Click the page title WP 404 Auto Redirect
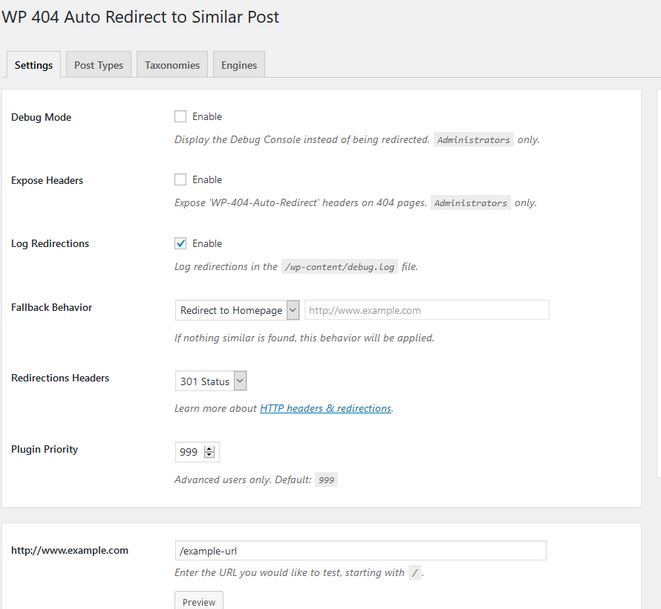Viewport: 661px width, 609px height. [x=140, y=17]
